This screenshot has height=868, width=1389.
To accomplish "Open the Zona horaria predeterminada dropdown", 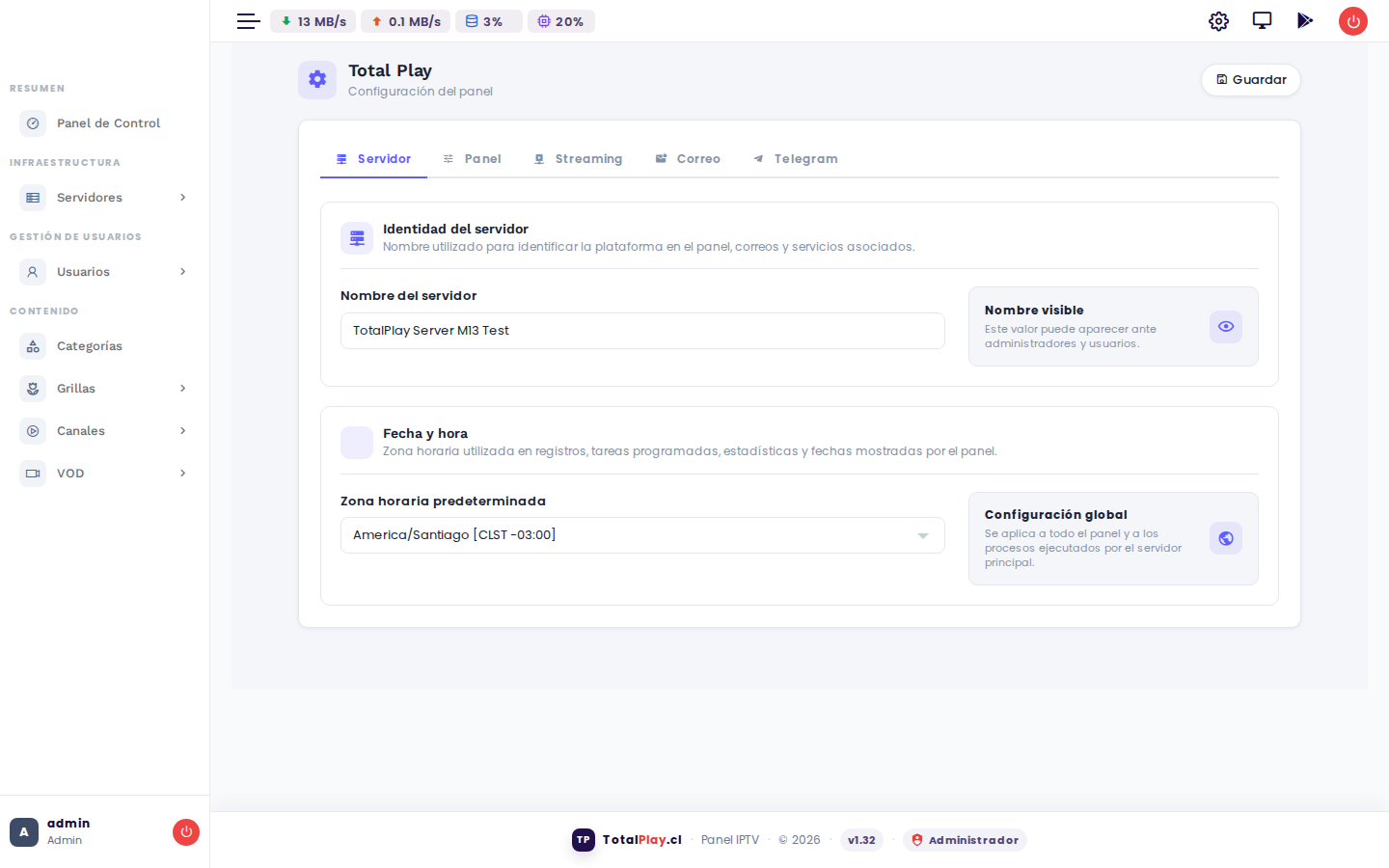I will tap(642, 535).
